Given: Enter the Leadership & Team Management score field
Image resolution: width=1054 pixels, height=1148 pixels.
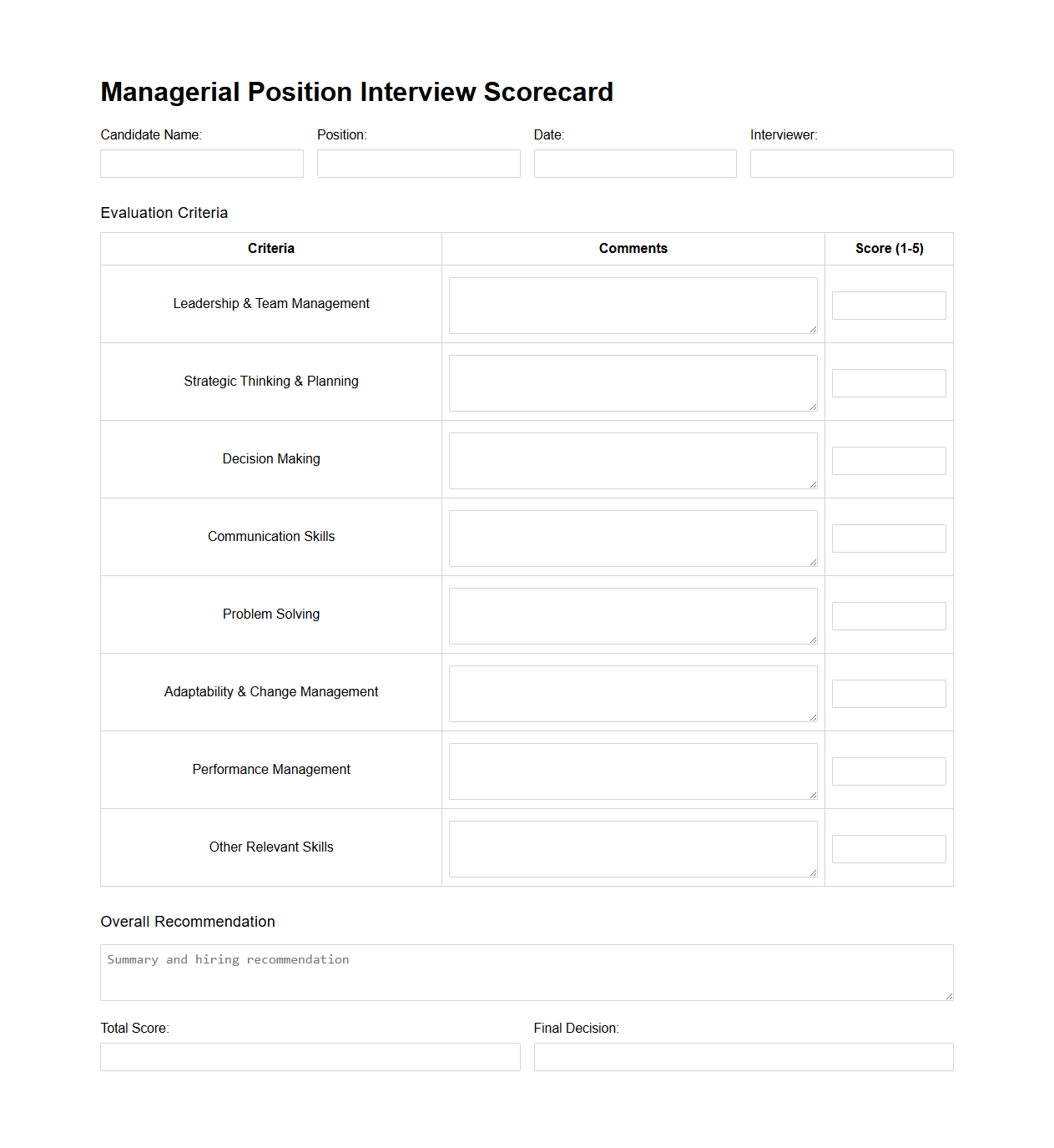Looking at the screenshot, I should 888,305.
